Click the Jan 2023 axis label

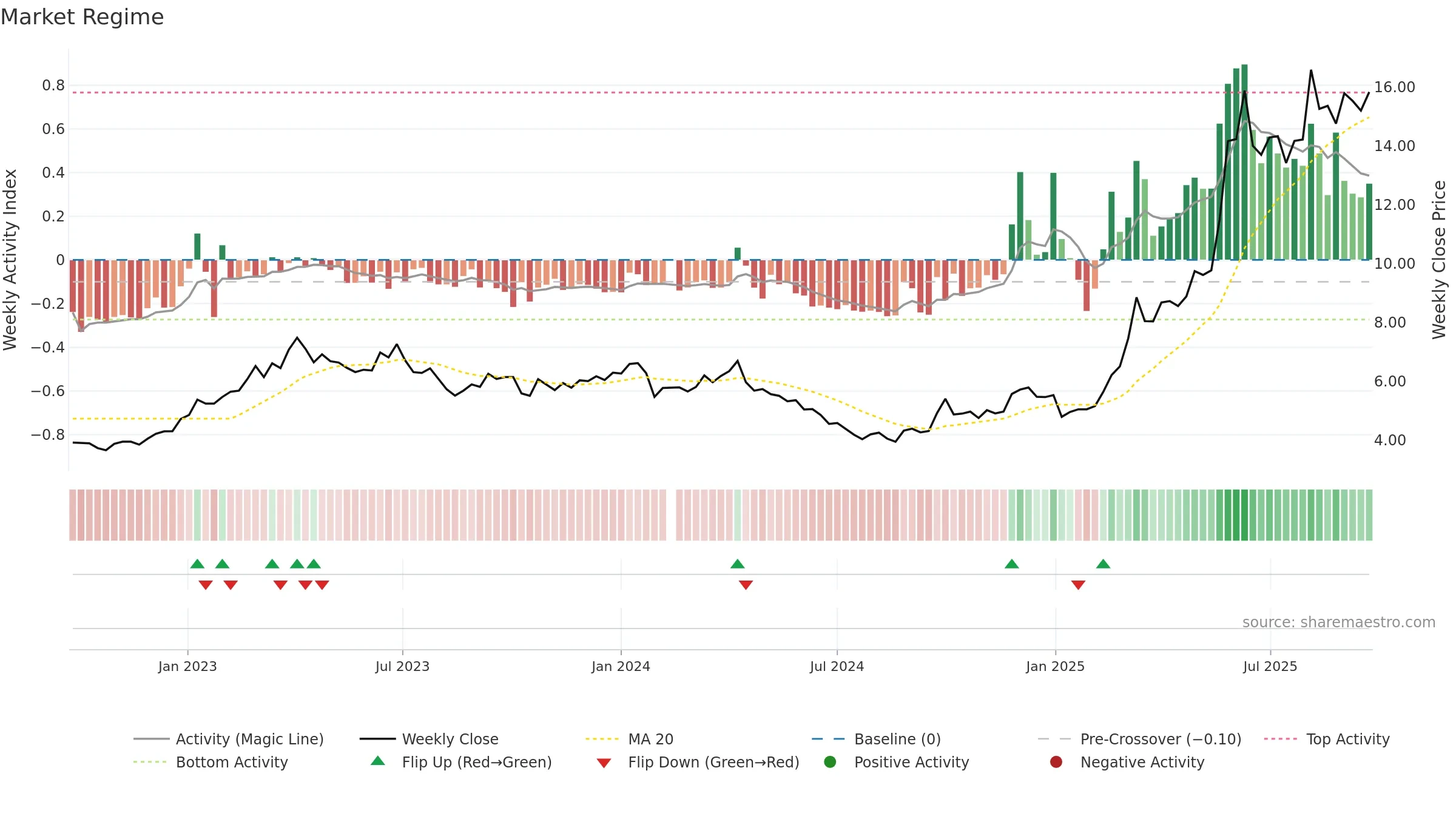pos(187,666)
